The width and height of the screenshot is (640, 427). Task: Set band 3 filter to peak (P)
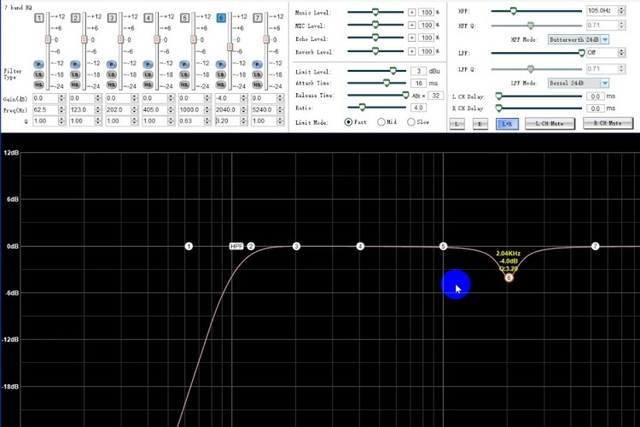point(111,64)
